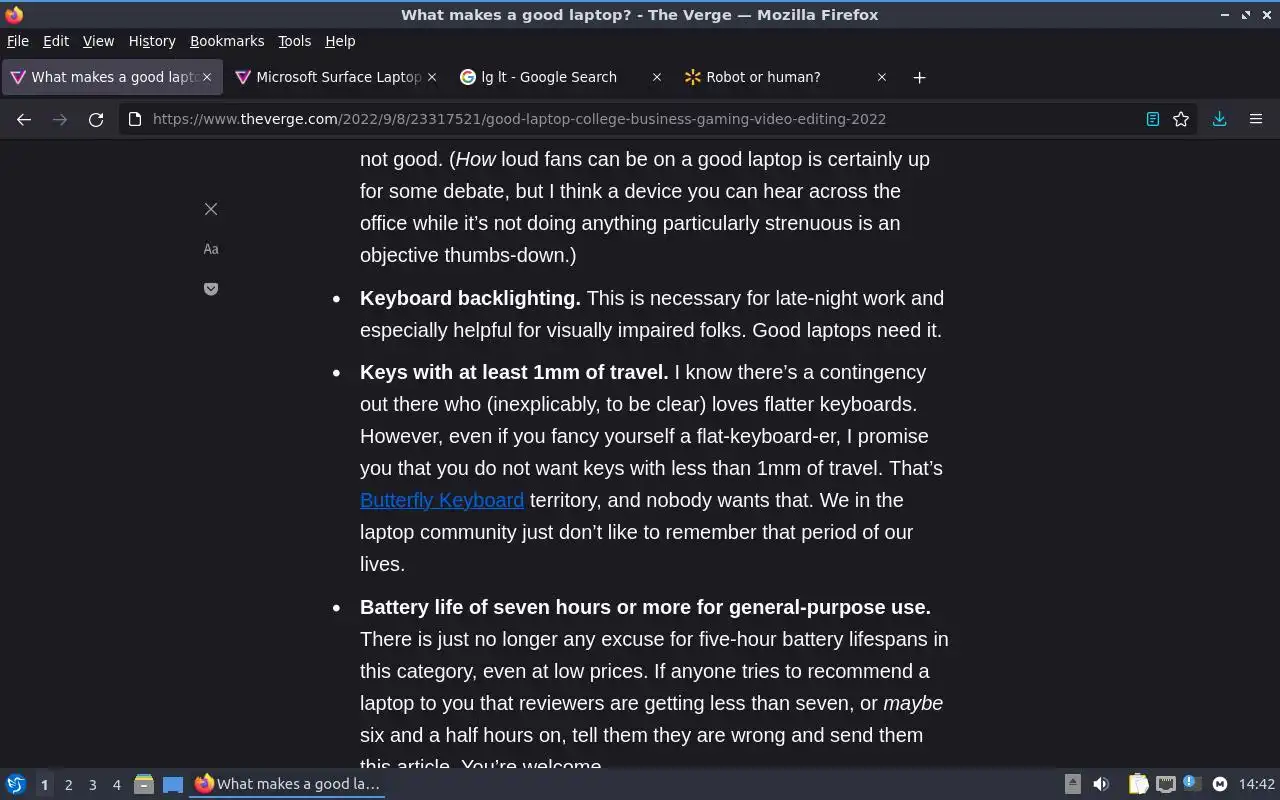Open the Edit menu
The image size is (1280, 800).
tap(56, 41)
